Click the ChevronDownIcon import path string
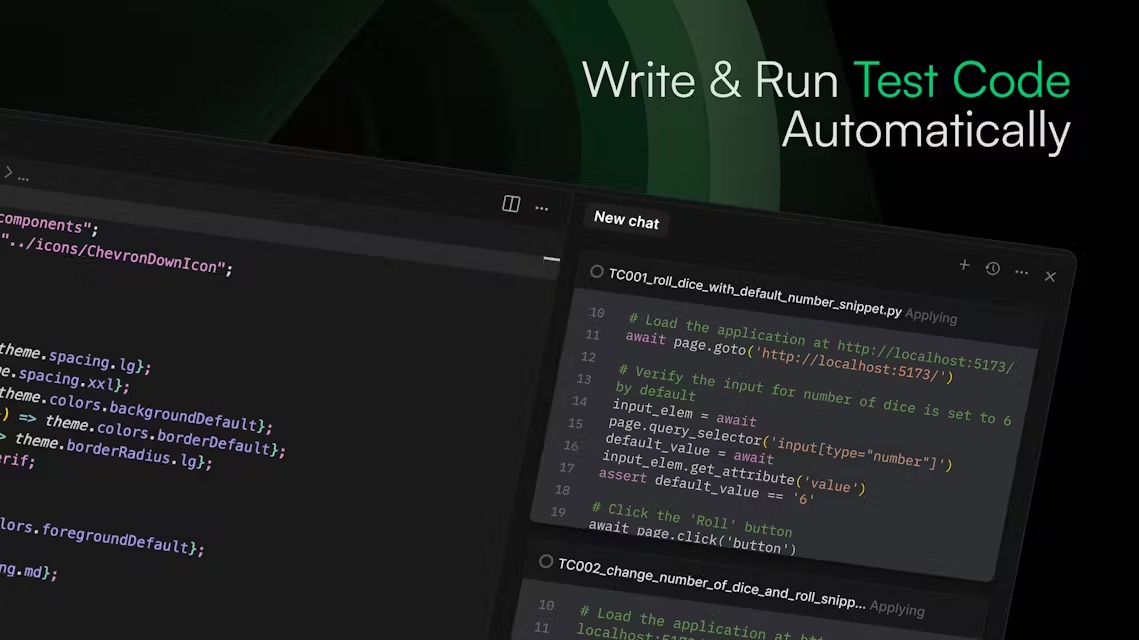Image resolution: width=1139 pixels, height=640 pixels. [114, 256]
